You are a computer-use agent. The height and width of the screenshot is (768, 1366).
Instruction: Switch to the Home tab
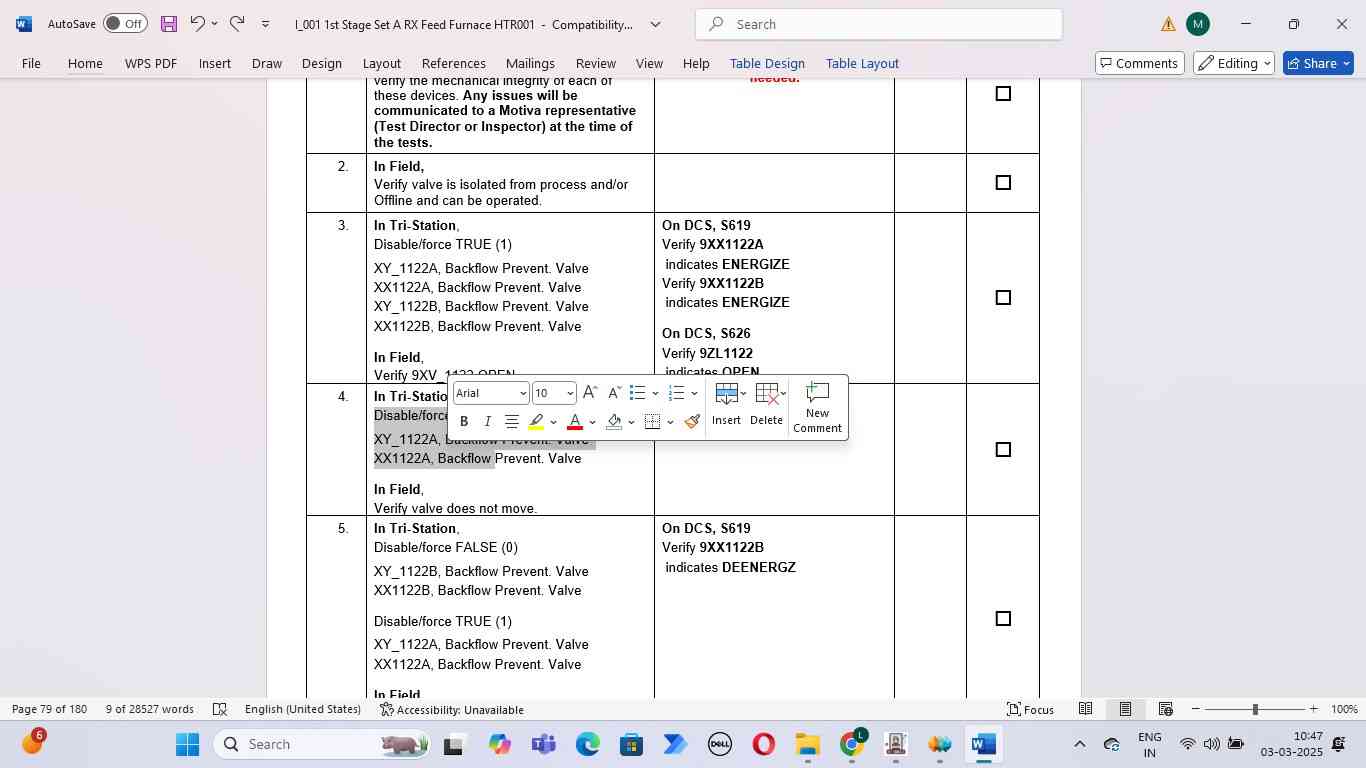(x=85, y=63)
